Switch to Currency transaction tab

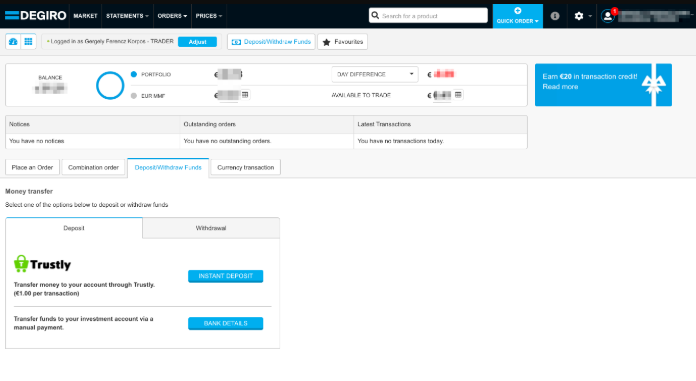coord(245,167)
